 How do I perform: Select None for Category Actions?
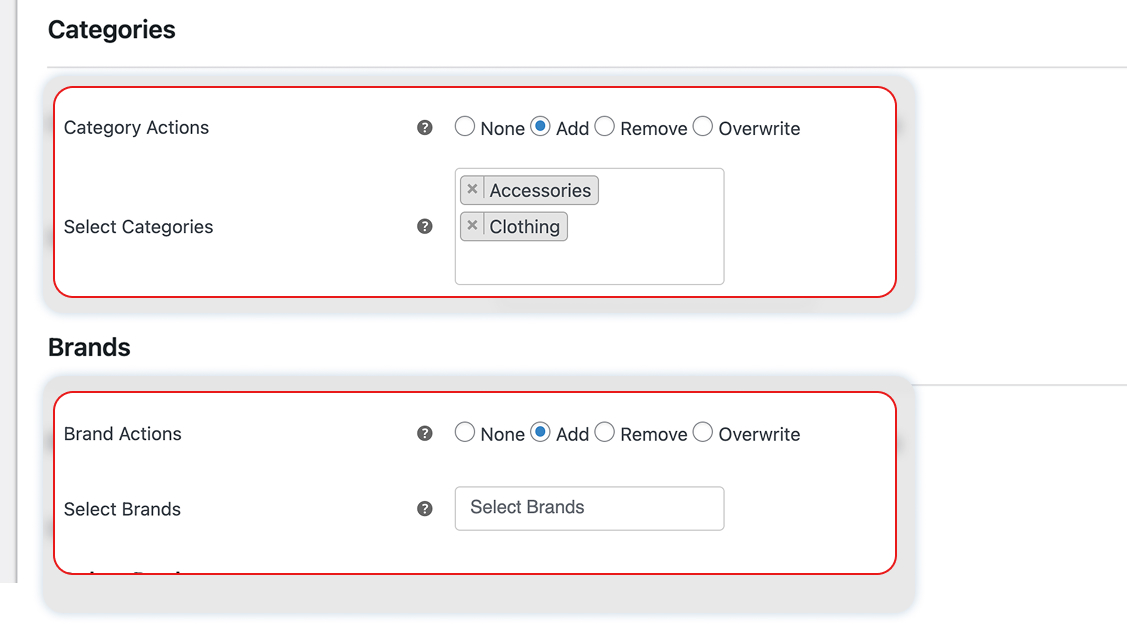465,126
